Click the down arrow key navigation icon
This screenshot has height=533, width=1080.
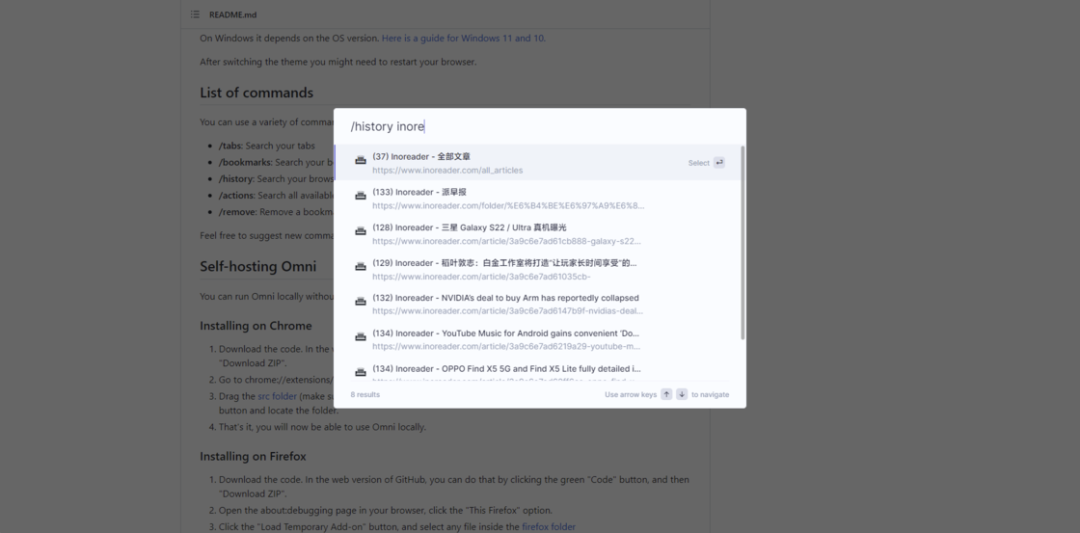coord(681,395)
